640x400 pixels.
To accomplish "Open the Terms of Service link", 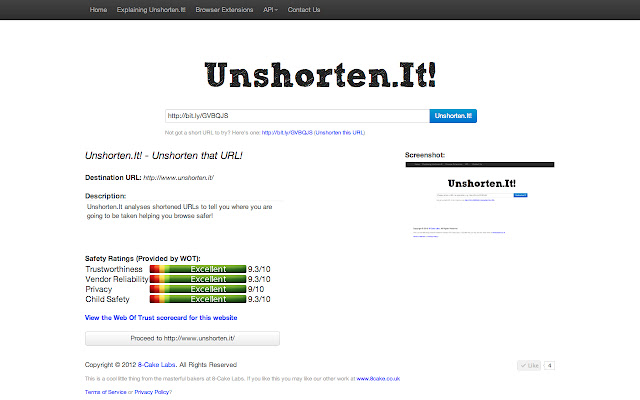I will pyautogui.click(x=105, y=392).
